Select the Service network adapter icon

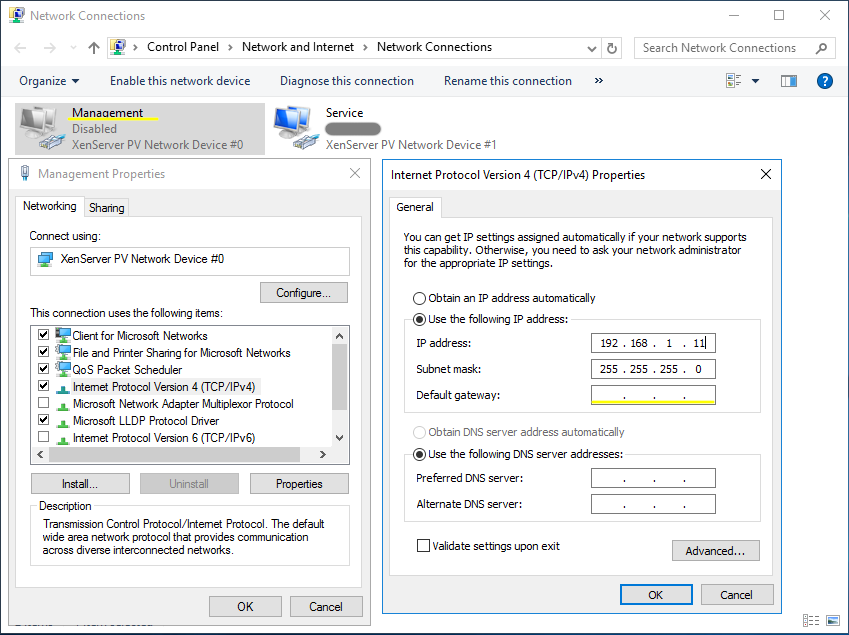[x=295, y=125]
